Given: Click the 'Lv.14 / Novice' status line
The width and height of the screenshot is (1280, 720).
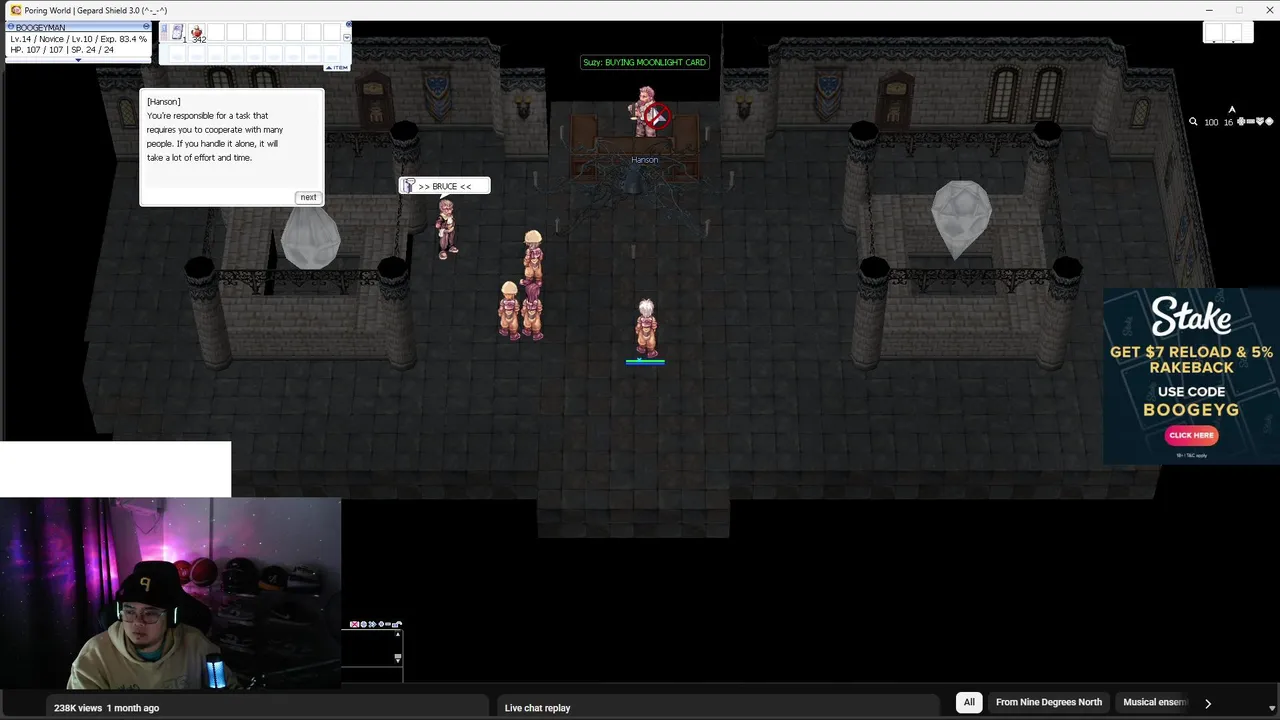Looking at the screenshot, I should tap(78, 39).
